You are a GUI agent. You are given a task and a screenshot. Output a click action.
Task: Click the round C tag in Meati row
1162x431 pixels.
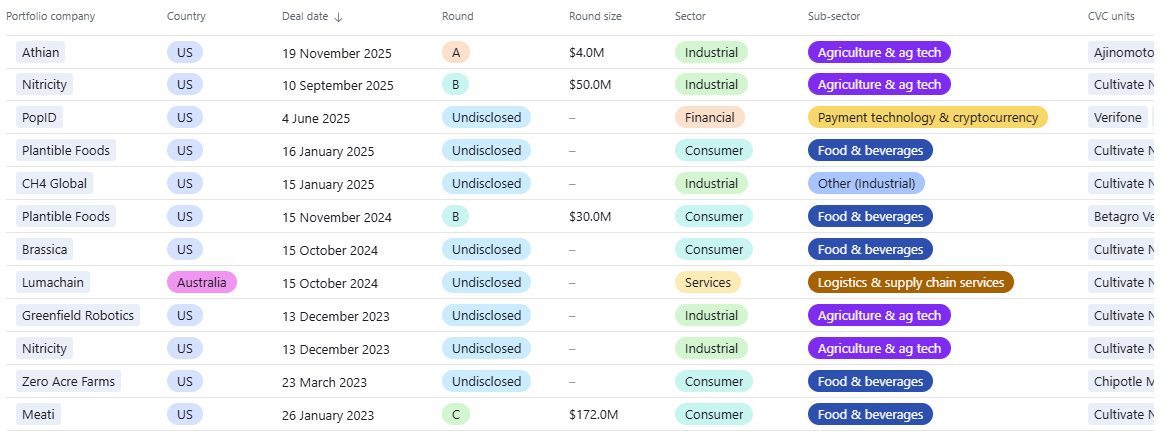pos(455,415)
